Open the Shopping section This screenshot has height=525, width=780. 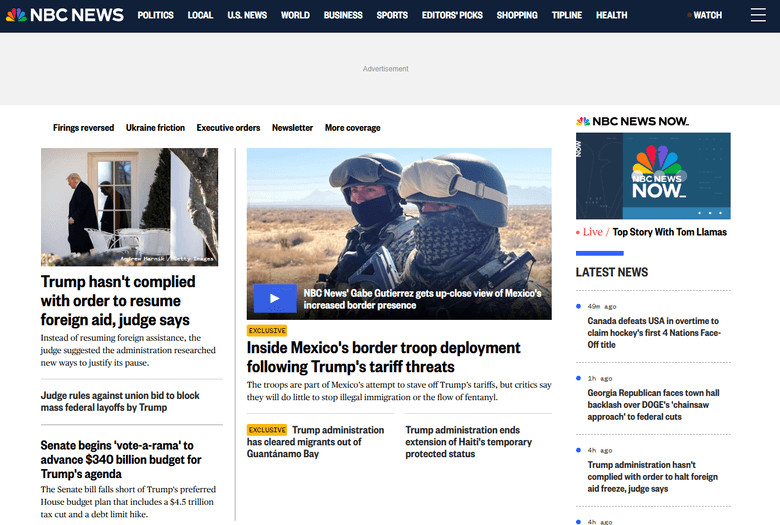[x=517, y=15]
